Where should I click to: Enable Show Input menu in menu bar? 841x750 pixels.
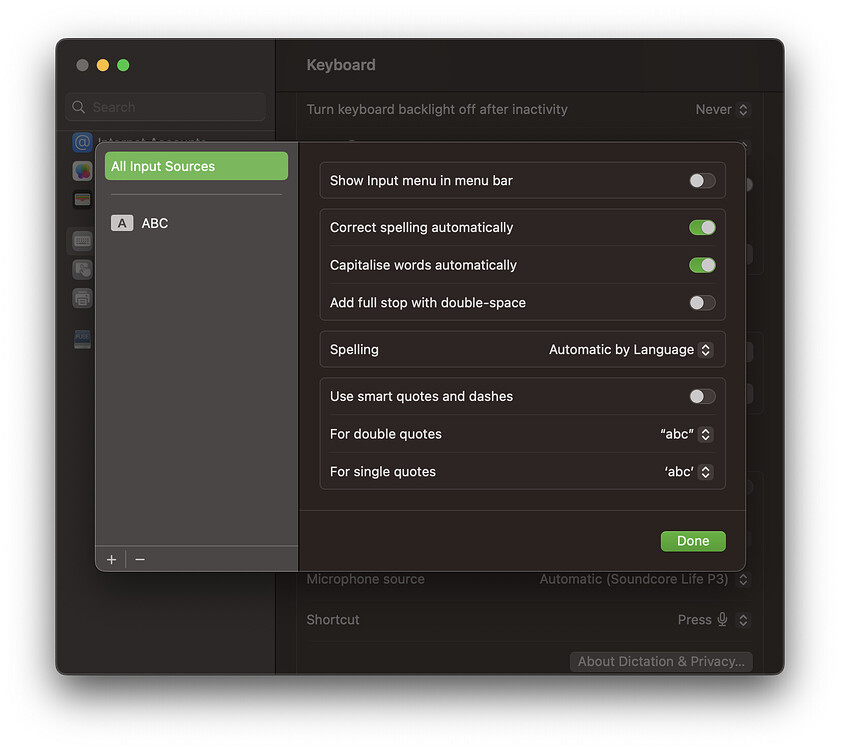point(702,181)
